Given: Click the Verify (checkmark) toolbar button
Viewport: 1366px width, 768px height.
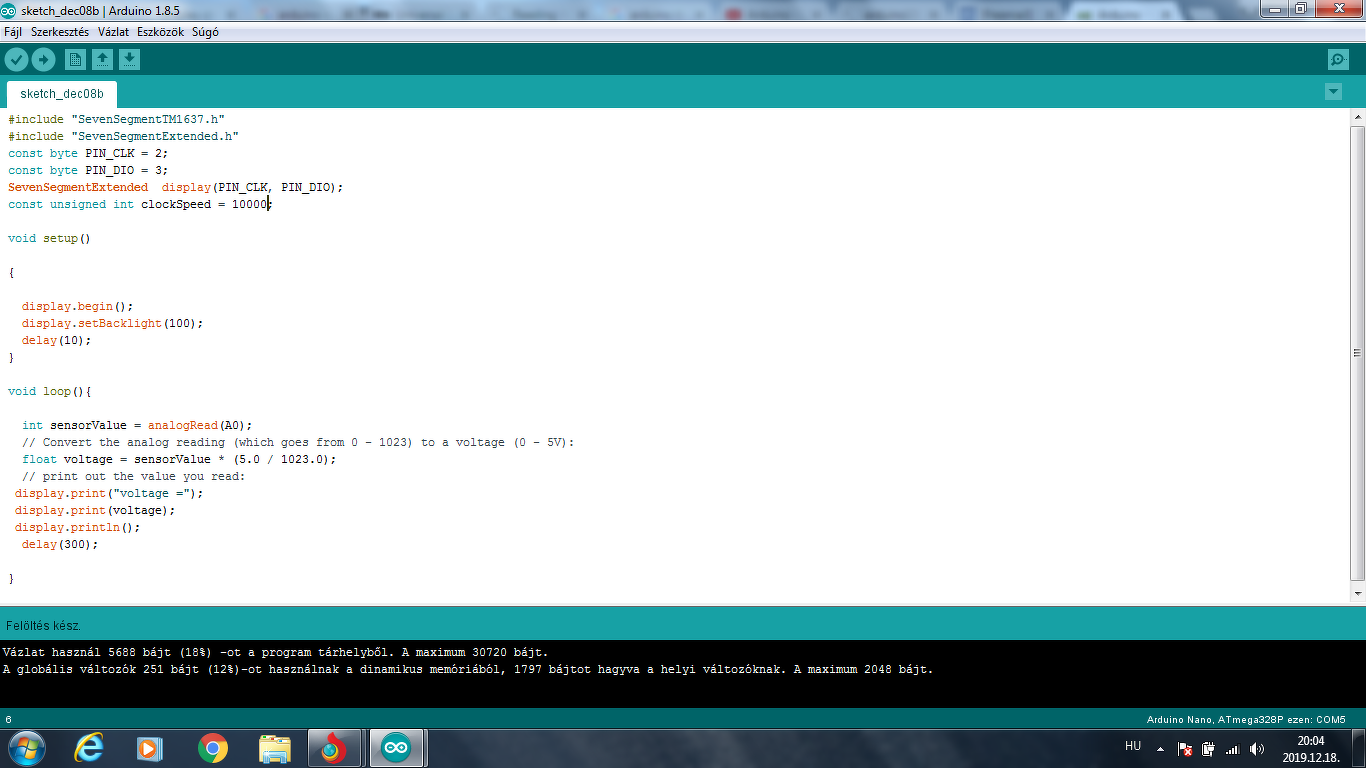Looking at the screenshot, I should click(16, 60).
